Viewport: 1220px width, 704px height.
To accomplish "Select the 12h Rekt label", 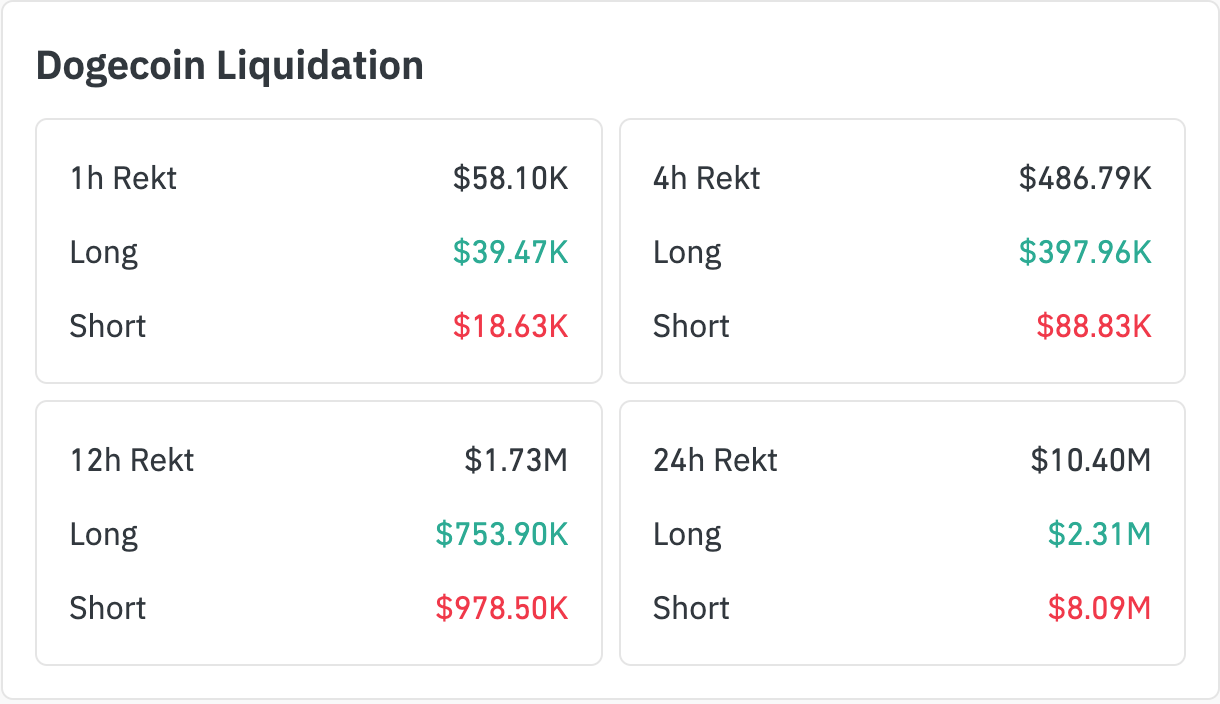I will click(132, 461).
